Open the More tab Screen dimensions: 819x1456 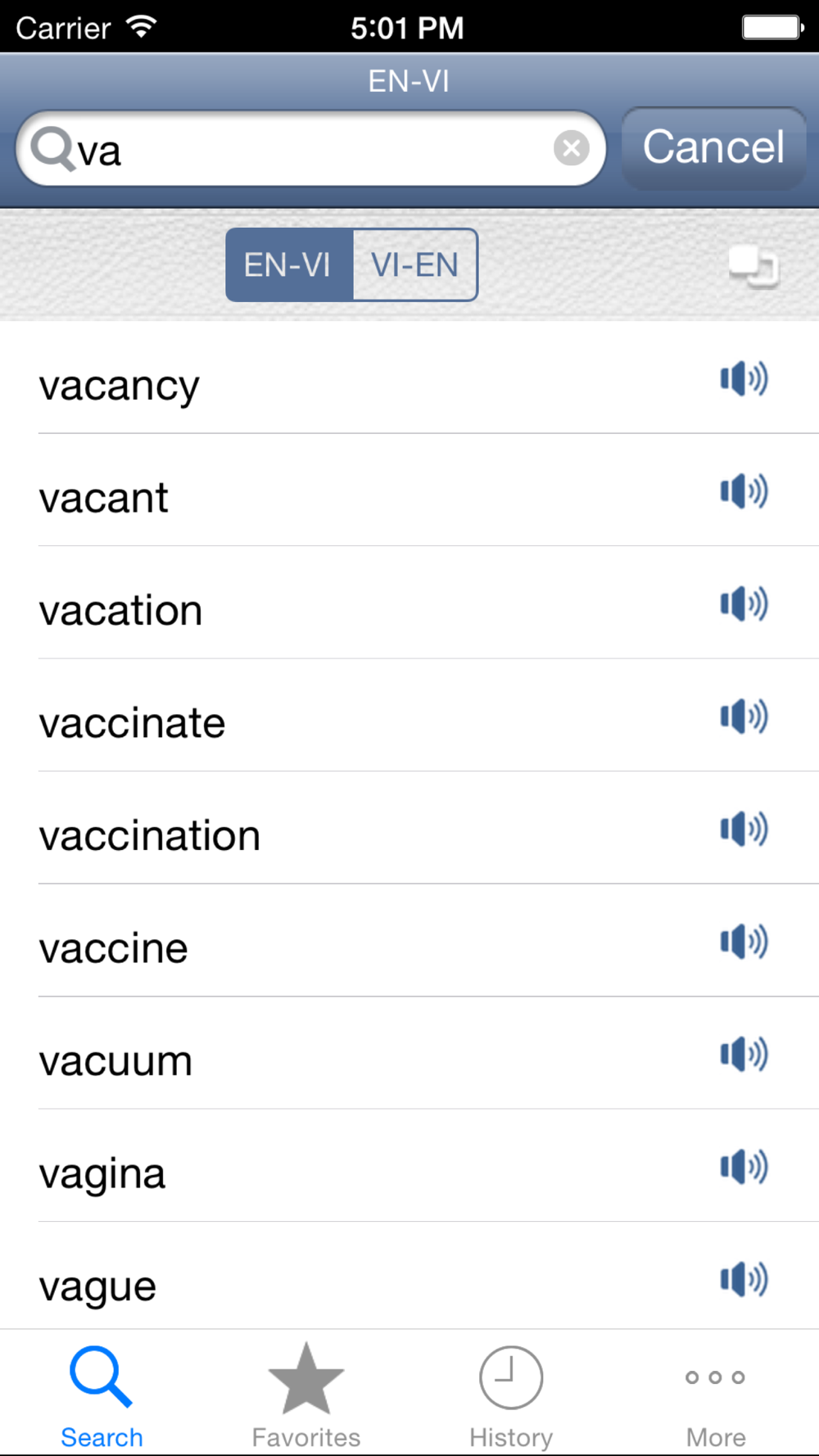click(716, 1396)
